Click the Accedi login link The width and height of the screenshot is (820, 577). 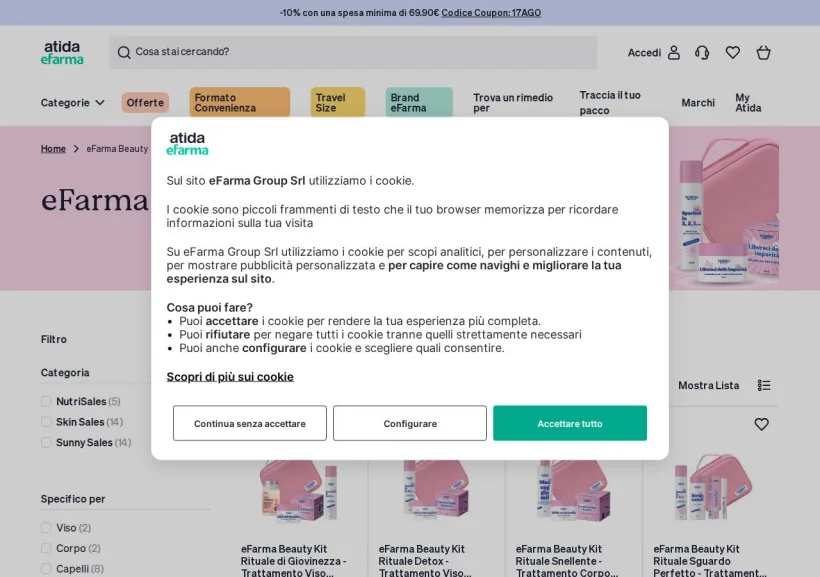[x=644, y=52]
